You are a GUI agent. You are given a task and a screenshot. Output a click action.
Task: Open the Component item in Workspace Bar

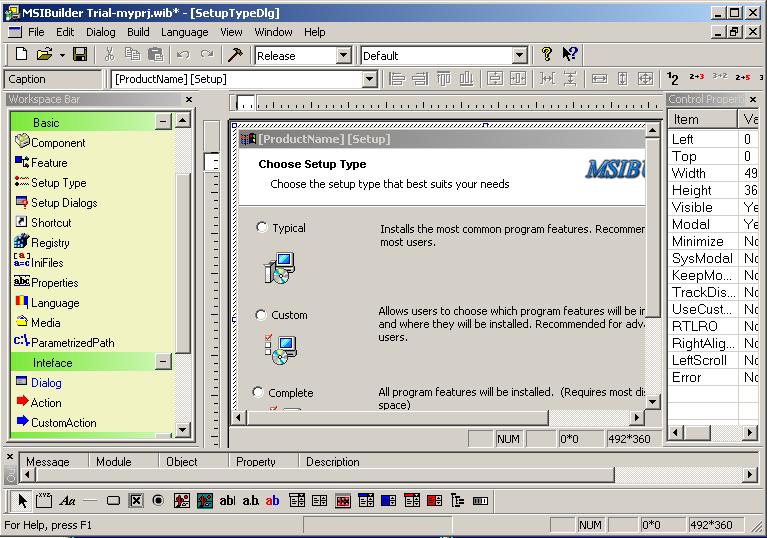pyautogui.click(x=50, y=142)
